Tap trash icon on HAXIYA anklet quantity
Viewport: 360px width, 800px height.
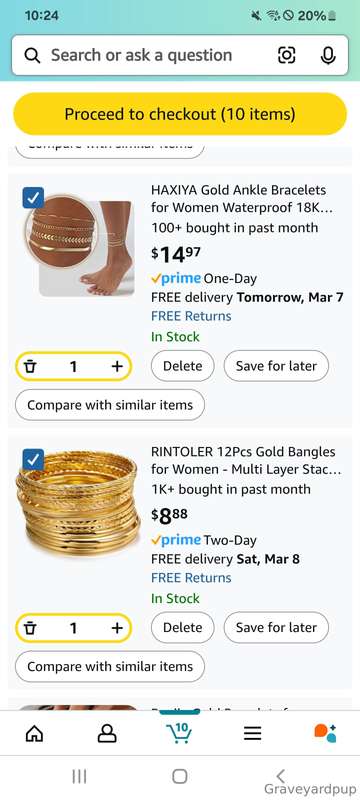tap(31, 366)
